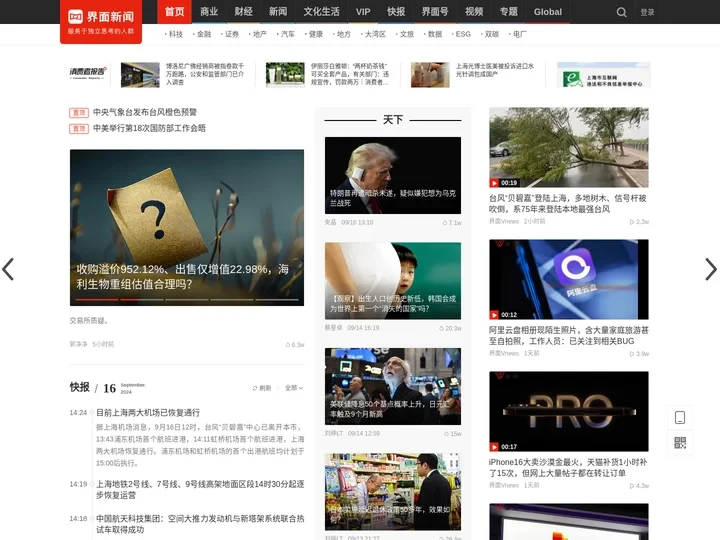Image resolution: width=720 pixels, height=540 pixels.
Task: Select the last carousel progress indicator
Action: tap(277, 299)
